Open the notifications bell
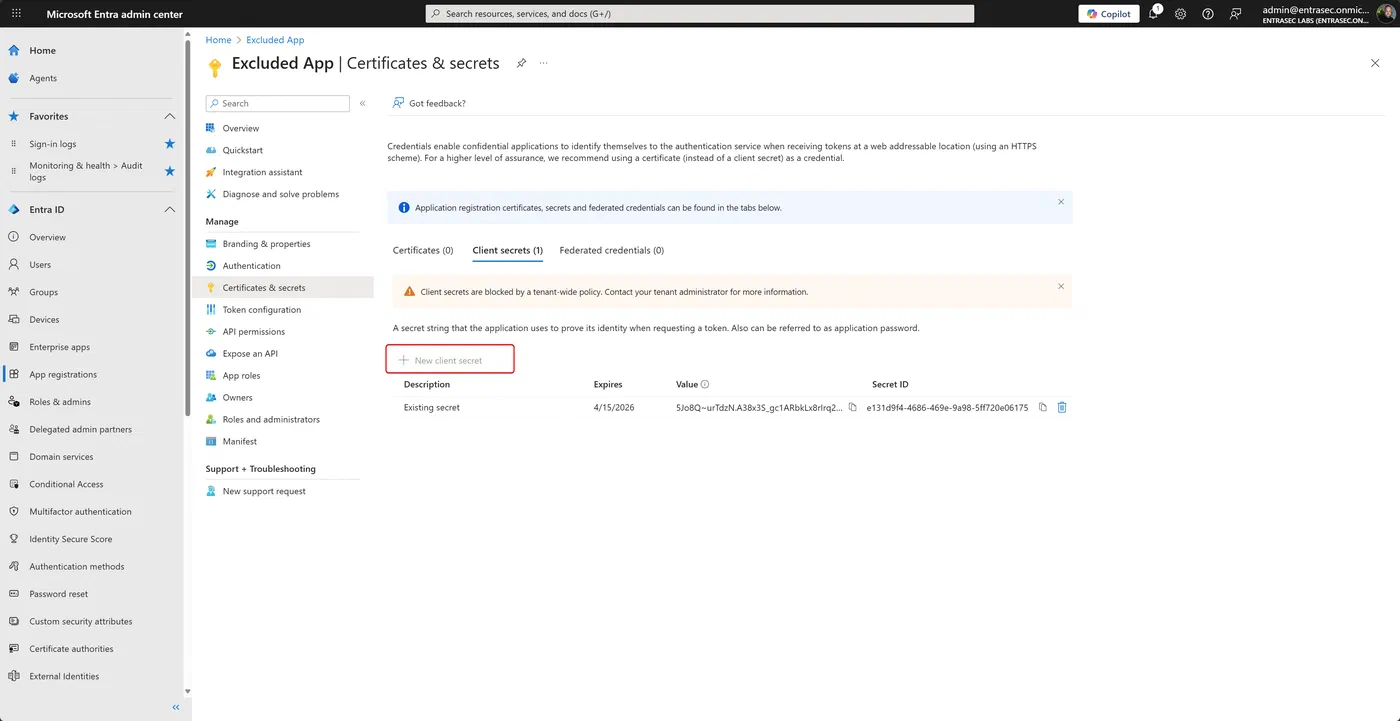This screenshot has height=721, width=1400. (x=1154, y=14)
